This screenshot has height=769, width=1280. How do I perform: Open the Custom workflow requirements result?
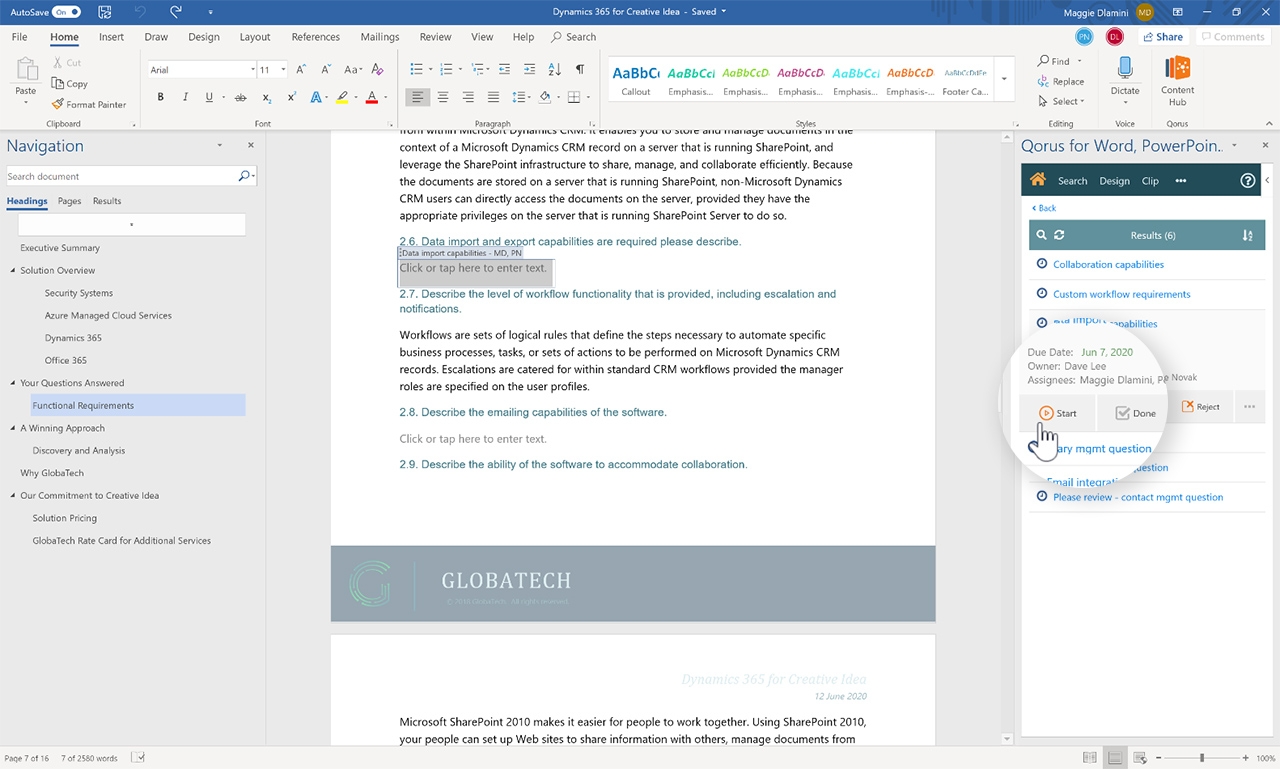[1121, 294]
